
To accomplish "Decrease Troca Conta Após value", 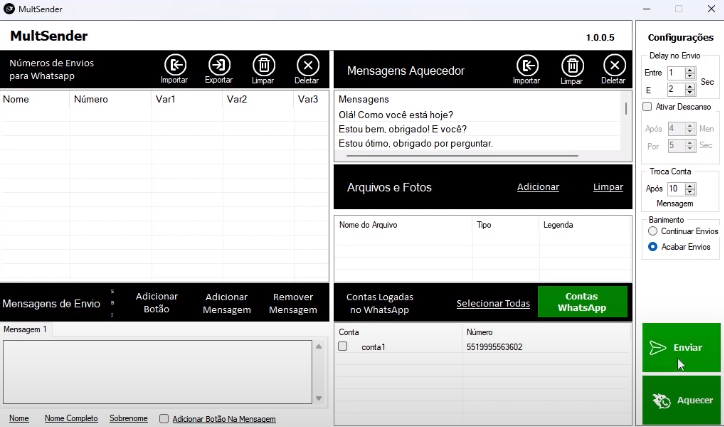I will click(690, 192).
